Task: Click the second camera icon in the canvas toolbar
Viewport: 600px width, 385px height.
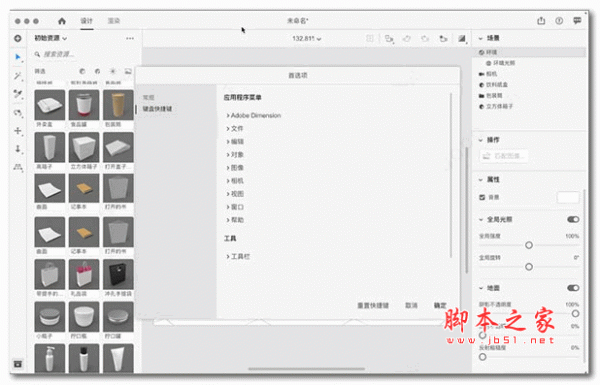Action: click(425, 38)
